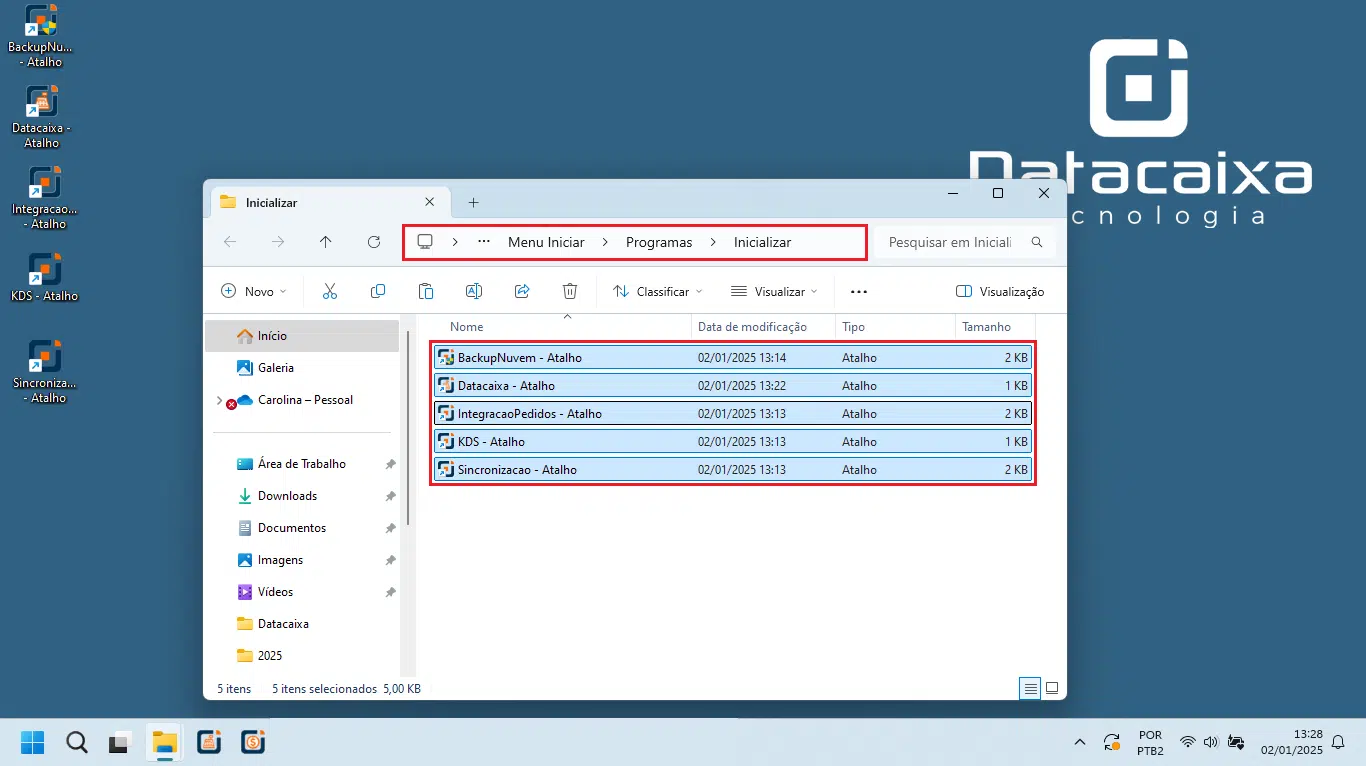Click the Pesquisar em Inicializar search box

(964, 242)
